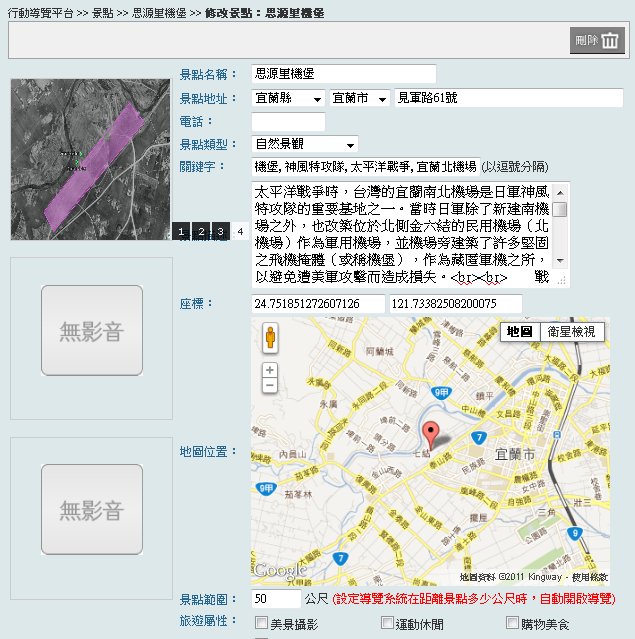Screen dimensions: 635x639
Task: Click route 9 shield near map bottom-right
Action: point(575,533)
